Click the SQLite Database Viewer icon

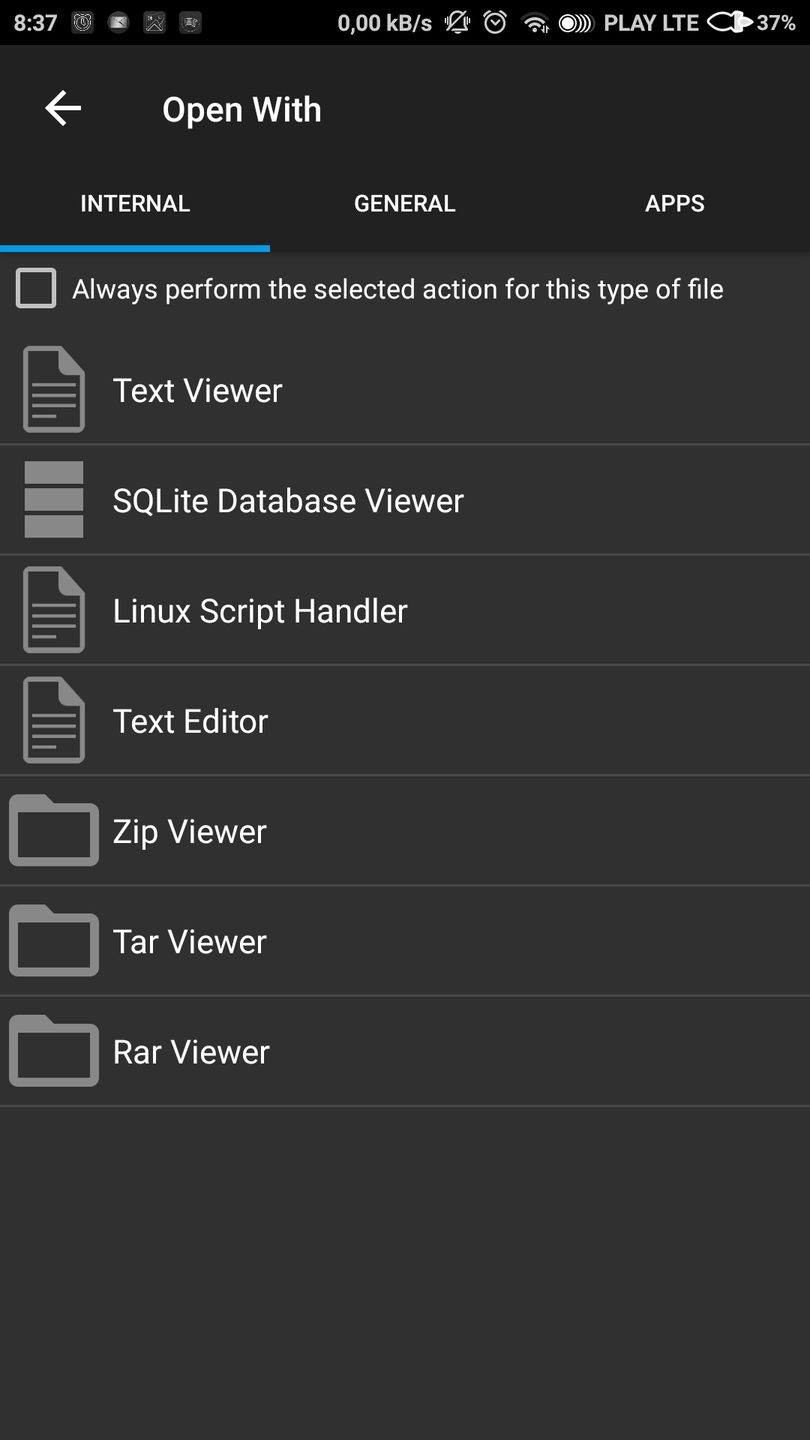(x=54, y=499)
